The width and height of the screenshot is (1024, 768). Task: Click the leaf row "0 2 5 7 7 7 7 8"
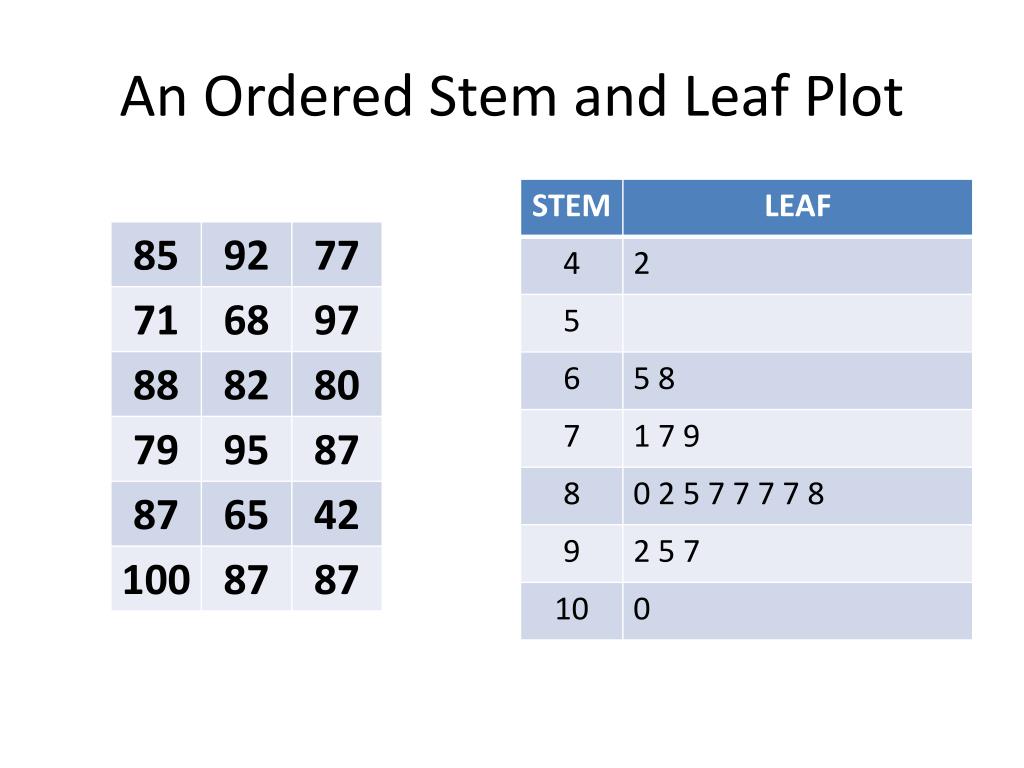[797, 495]
